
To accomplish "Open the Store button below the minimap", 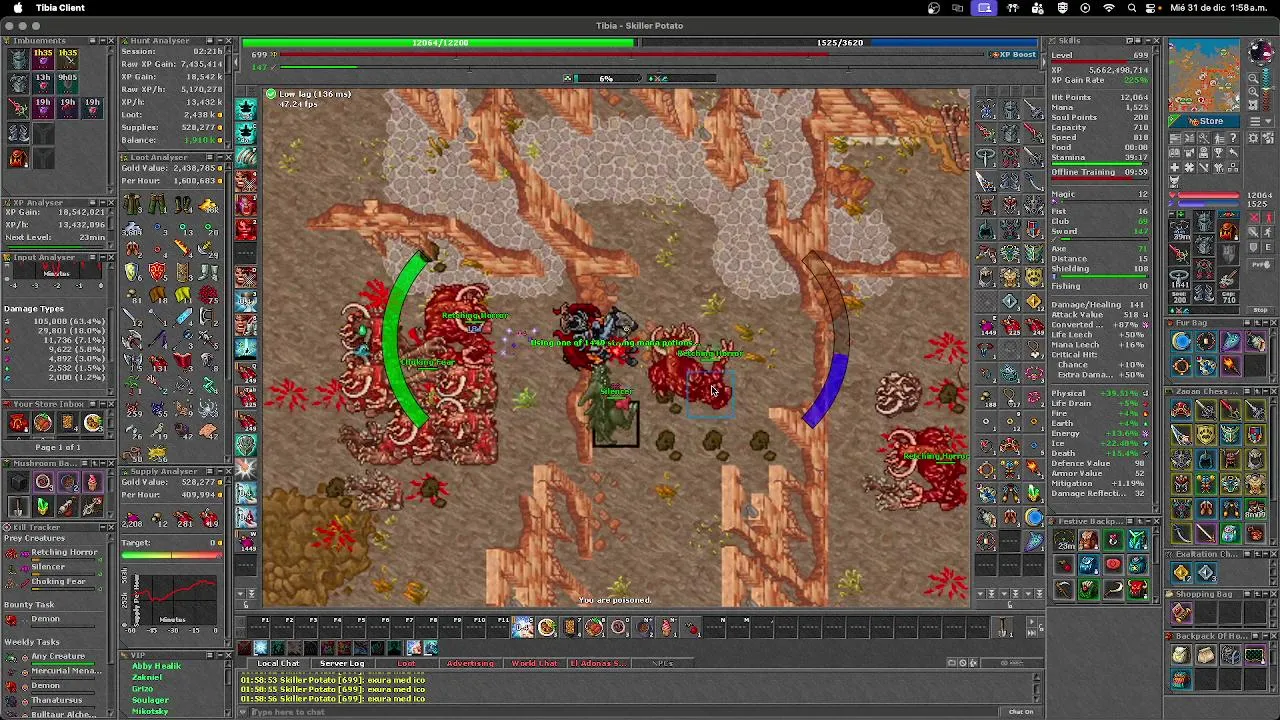I will [x=1205, y=121].
